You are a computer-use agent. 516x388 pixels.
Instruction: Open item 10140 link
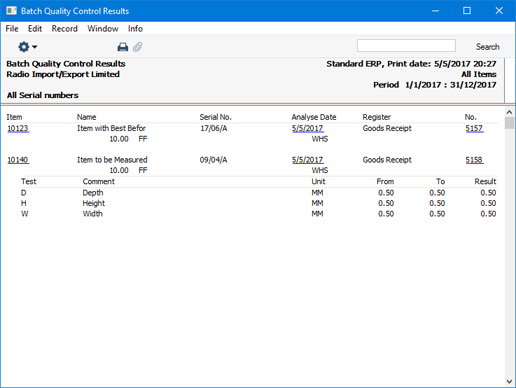point(18,160)
